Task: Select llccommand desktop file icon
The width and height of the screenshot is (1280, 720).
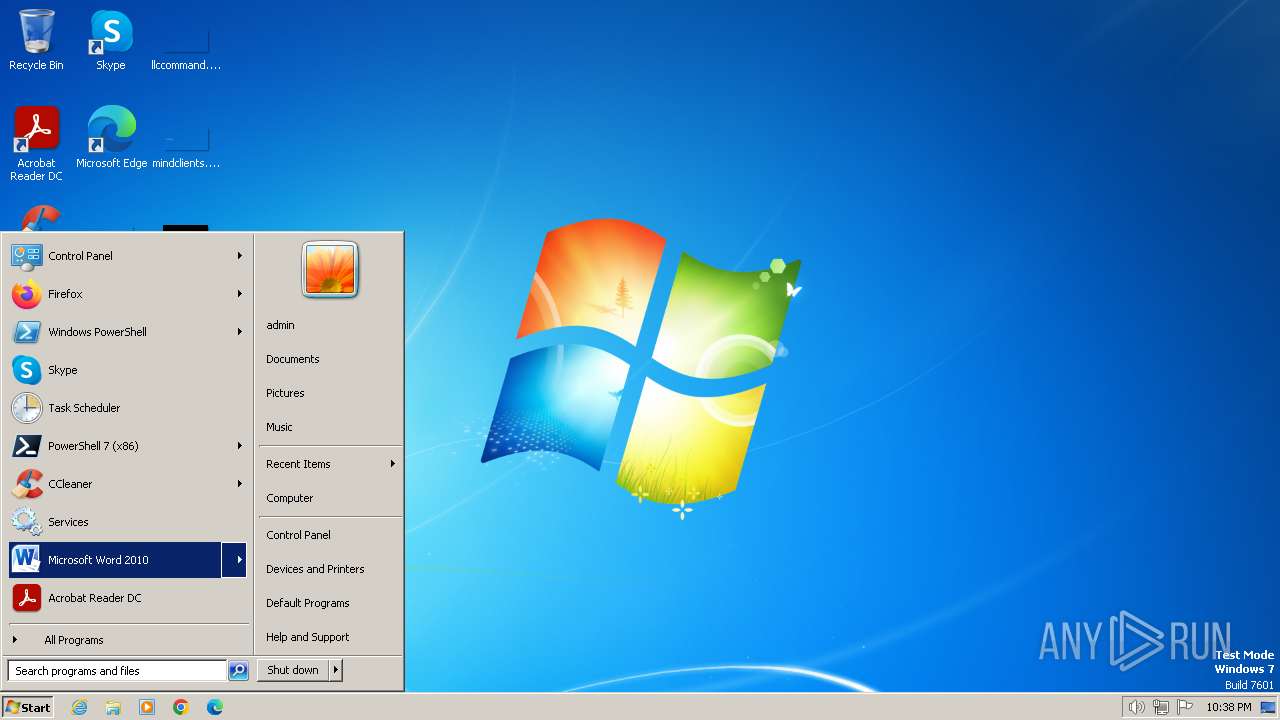Action: point(186,40)
